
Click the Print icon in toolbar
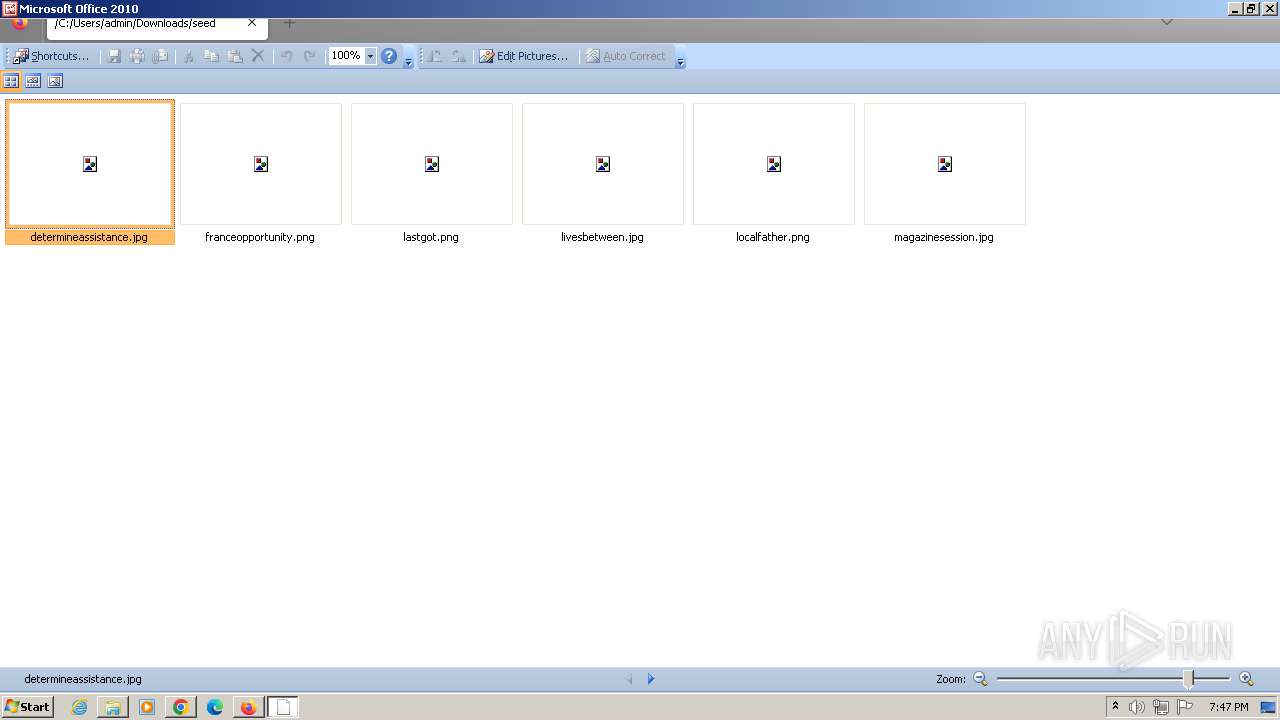click(x=137, y=56)
